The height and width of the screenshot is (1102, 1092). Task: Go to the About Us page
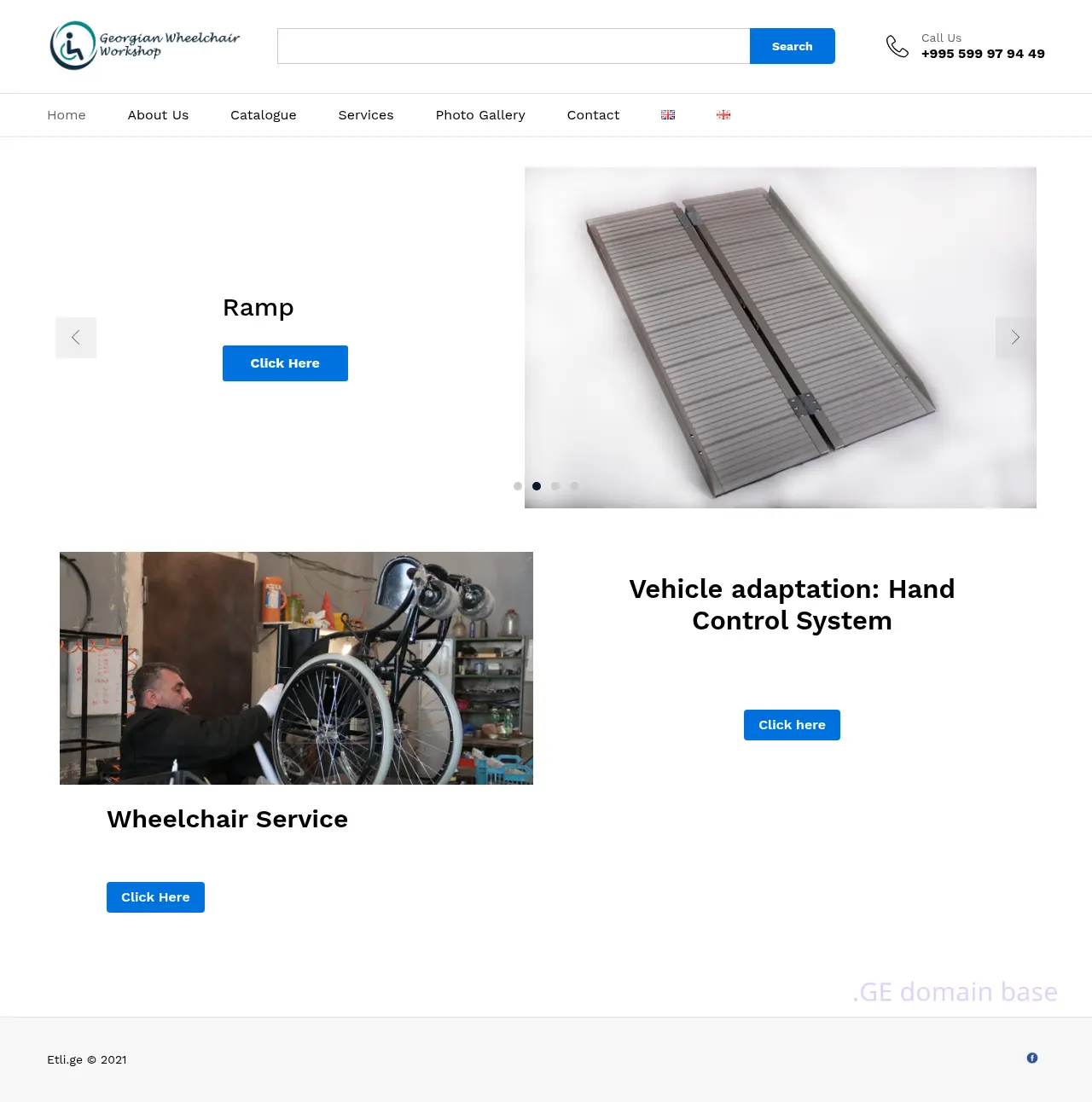158,115
